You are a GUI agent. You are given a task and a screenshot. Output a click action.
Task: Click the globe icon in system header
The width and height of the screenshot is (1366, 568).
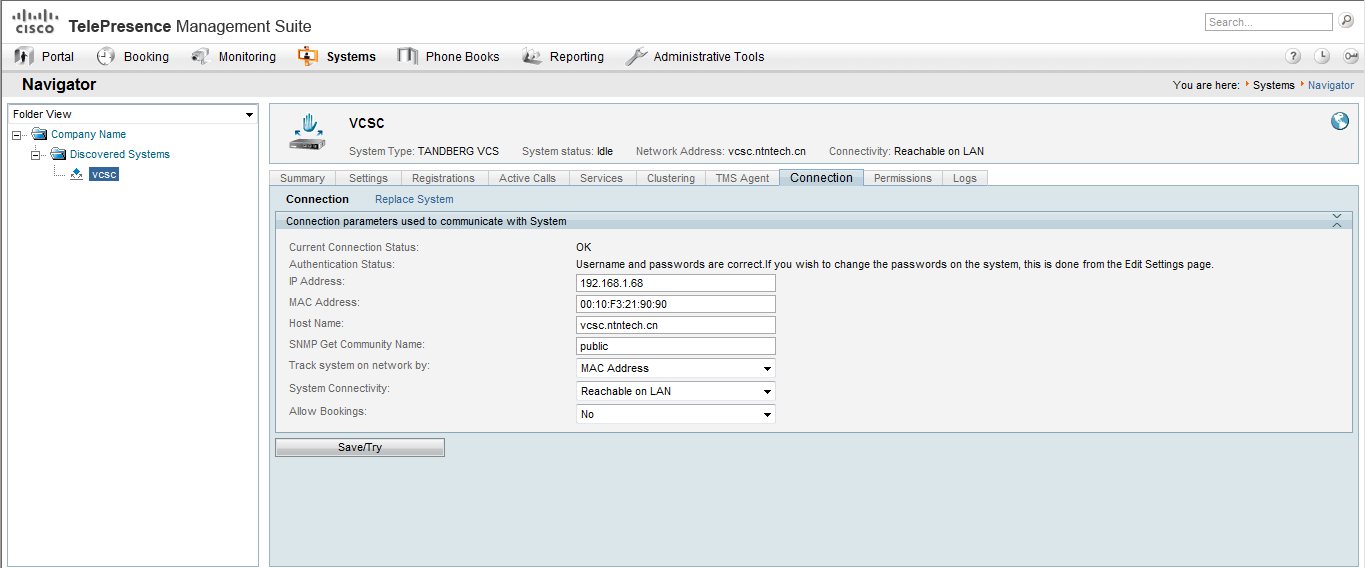[1340, 121]
